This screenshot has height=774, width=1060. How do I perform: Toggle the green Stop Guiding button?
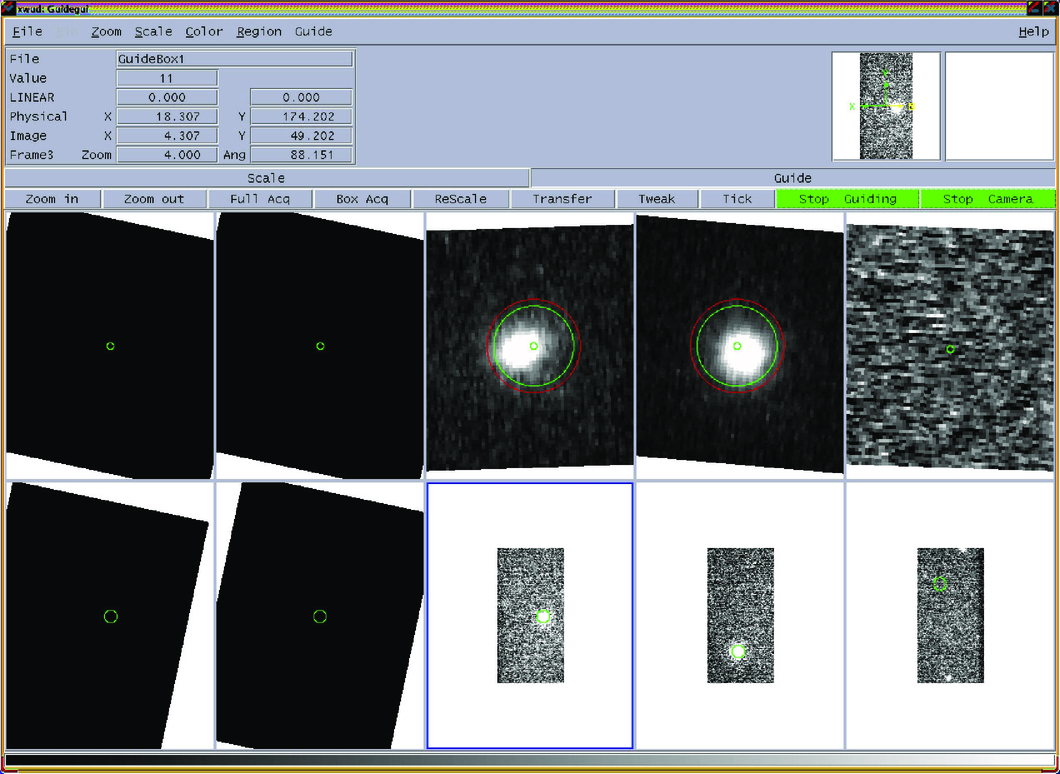click(846, 199)
